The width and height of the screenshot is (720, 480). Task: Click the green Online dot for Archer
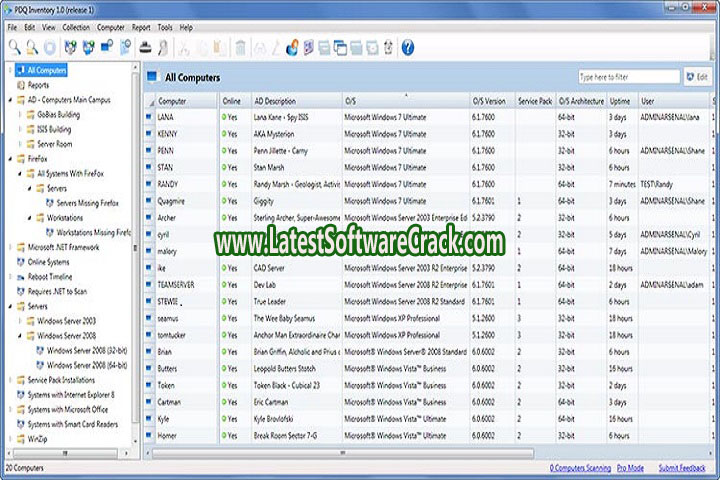tap(223, 217)
